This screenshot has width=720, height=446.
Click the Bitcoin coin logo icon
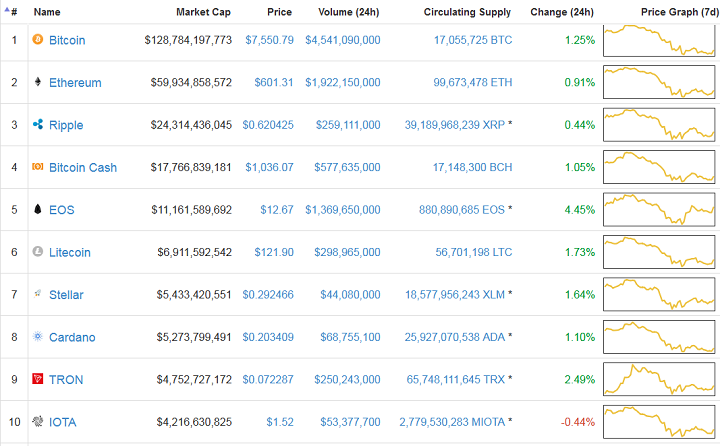[38, 40]
